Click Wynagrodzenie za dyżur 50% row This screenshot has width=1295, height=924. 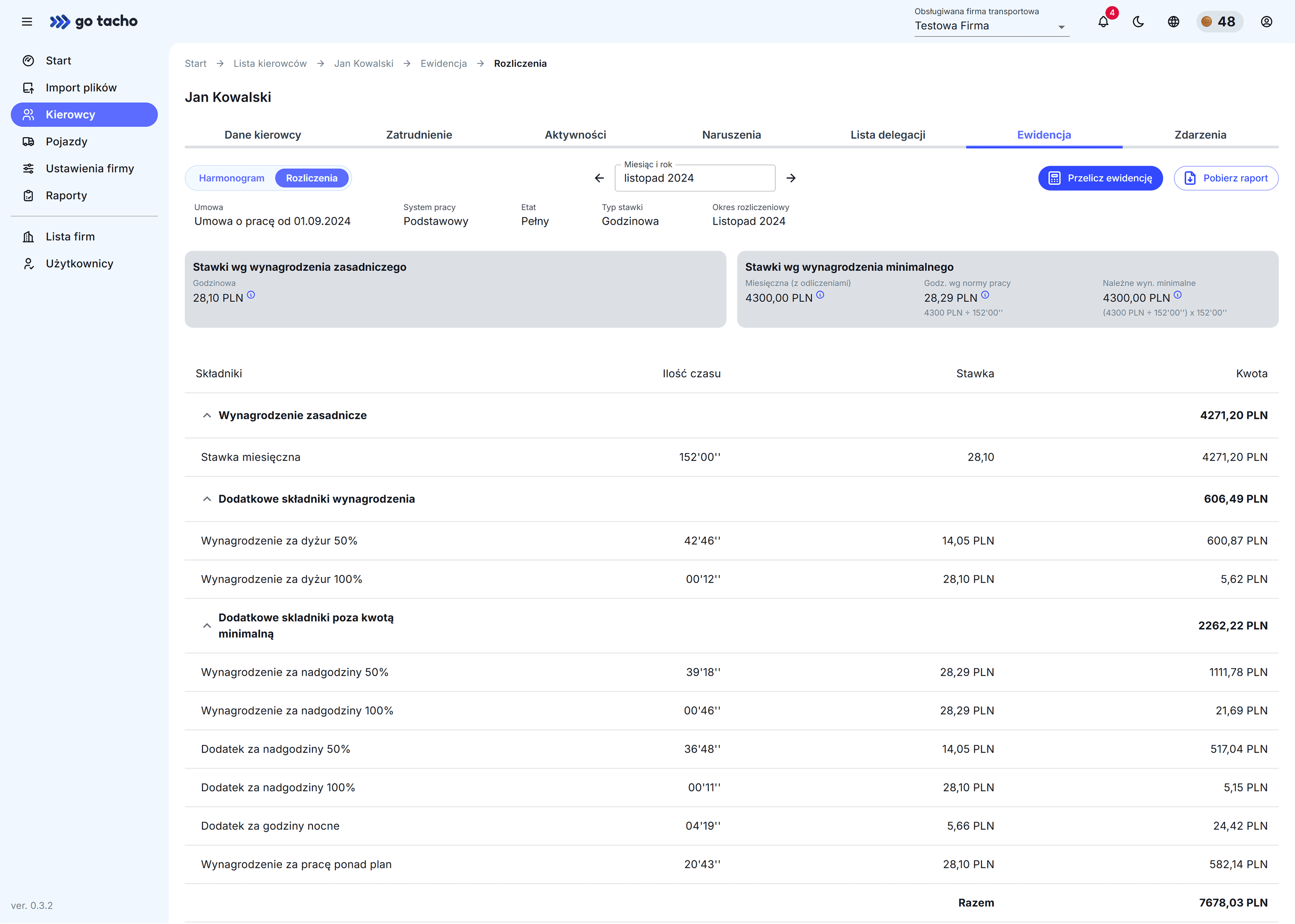(x=731, y=541)
